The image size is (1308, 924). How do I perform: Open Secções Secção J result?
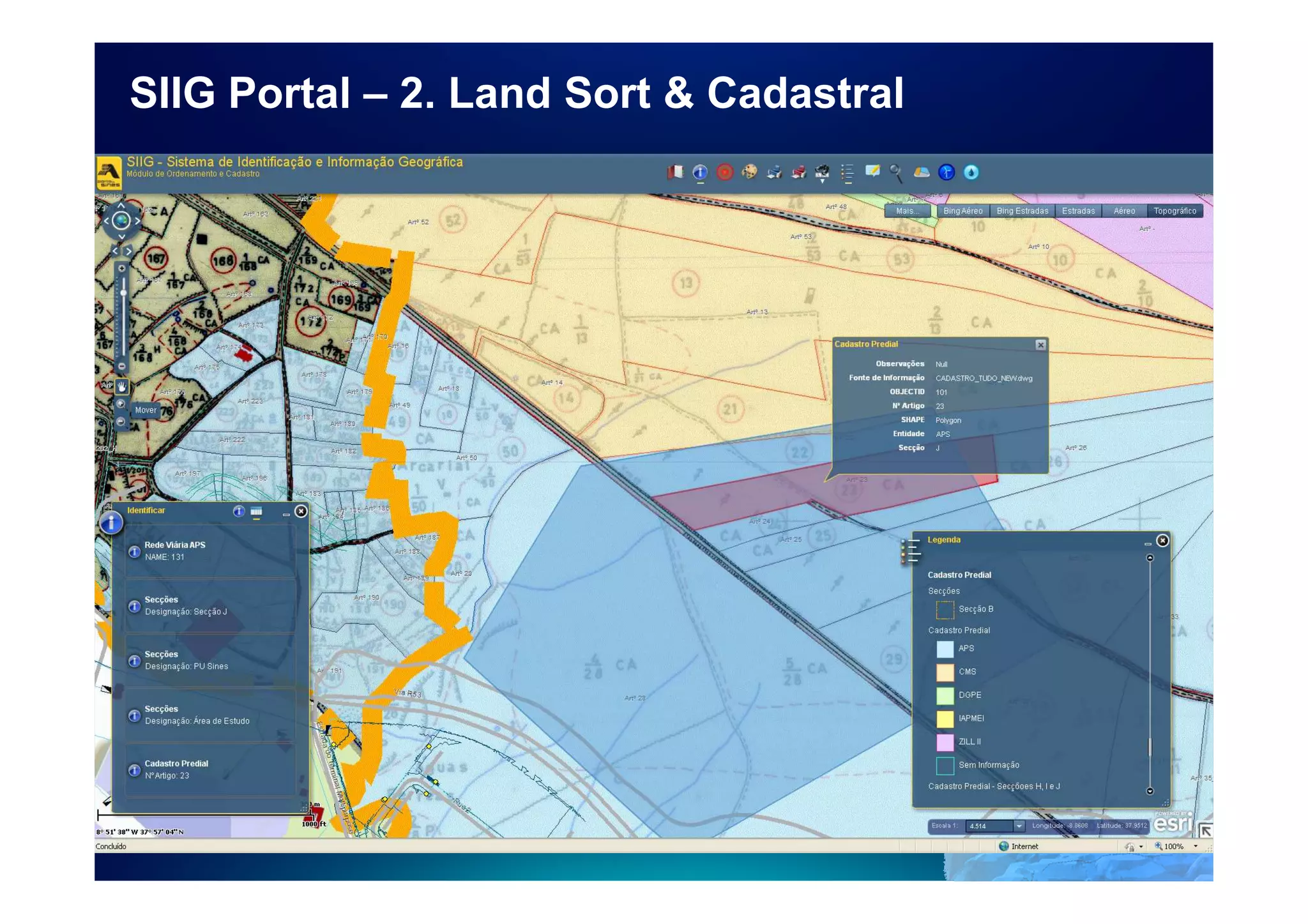click(210, 605)
